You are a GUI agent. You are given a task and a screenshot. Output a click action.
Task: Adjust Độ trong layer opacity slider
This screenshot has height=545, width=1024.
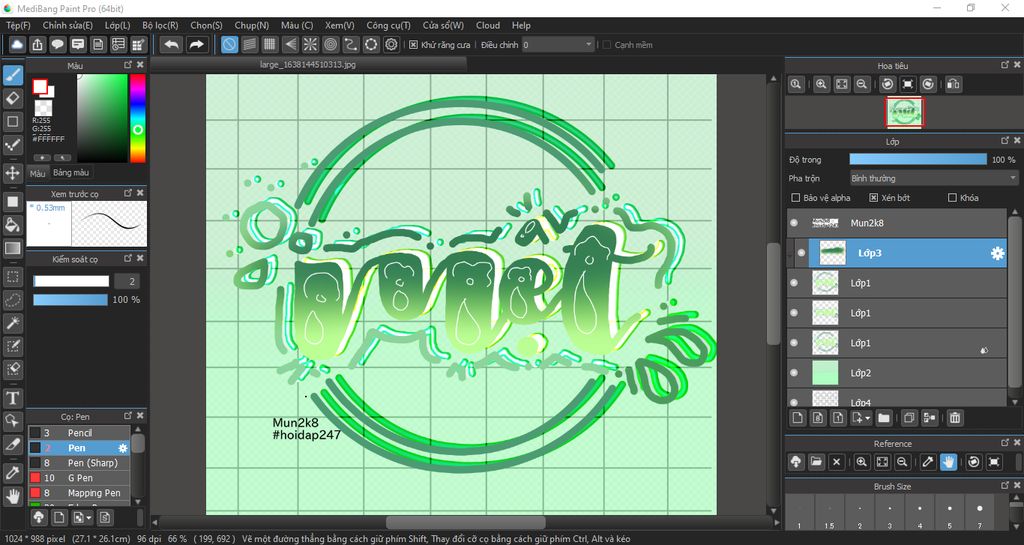[x=918, y=159]
